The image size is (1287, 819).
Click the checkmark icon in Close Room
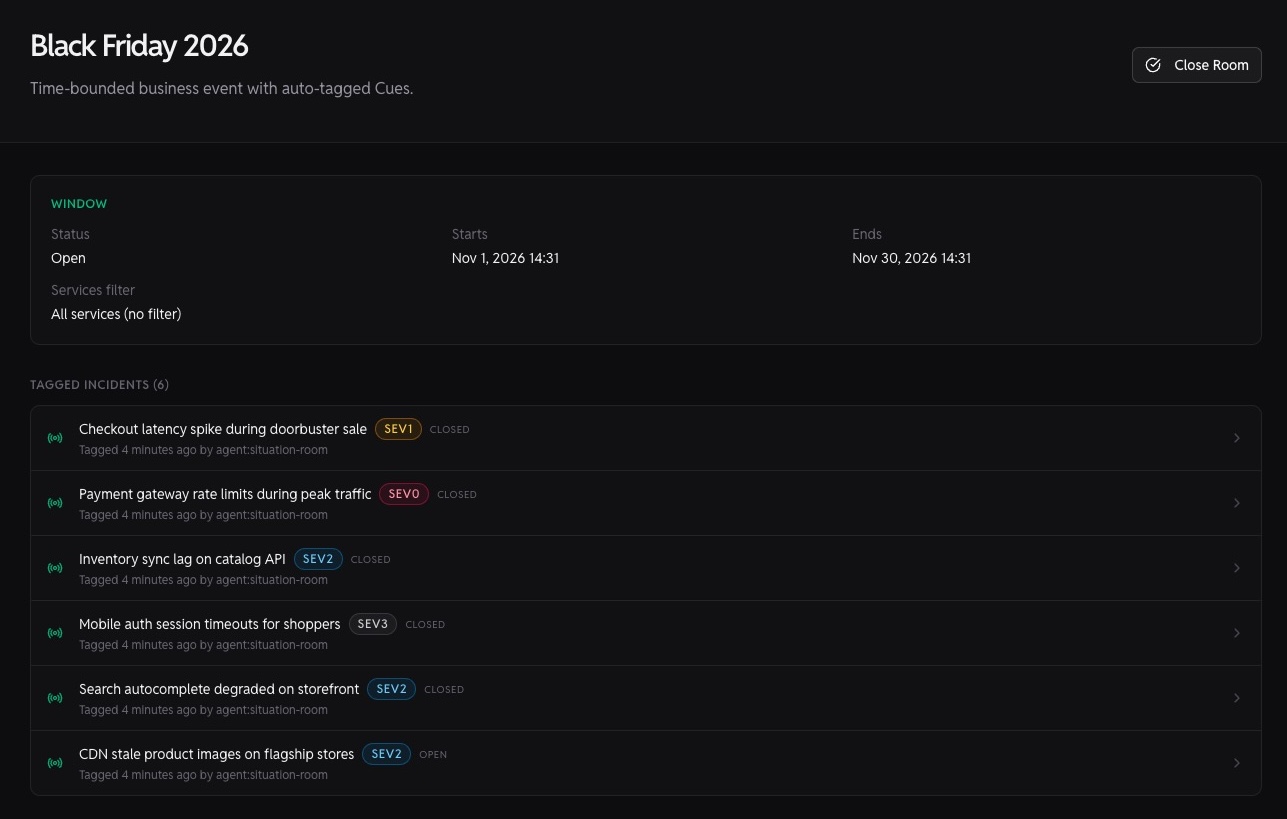pyautogui.click(x=1153, y=65)
